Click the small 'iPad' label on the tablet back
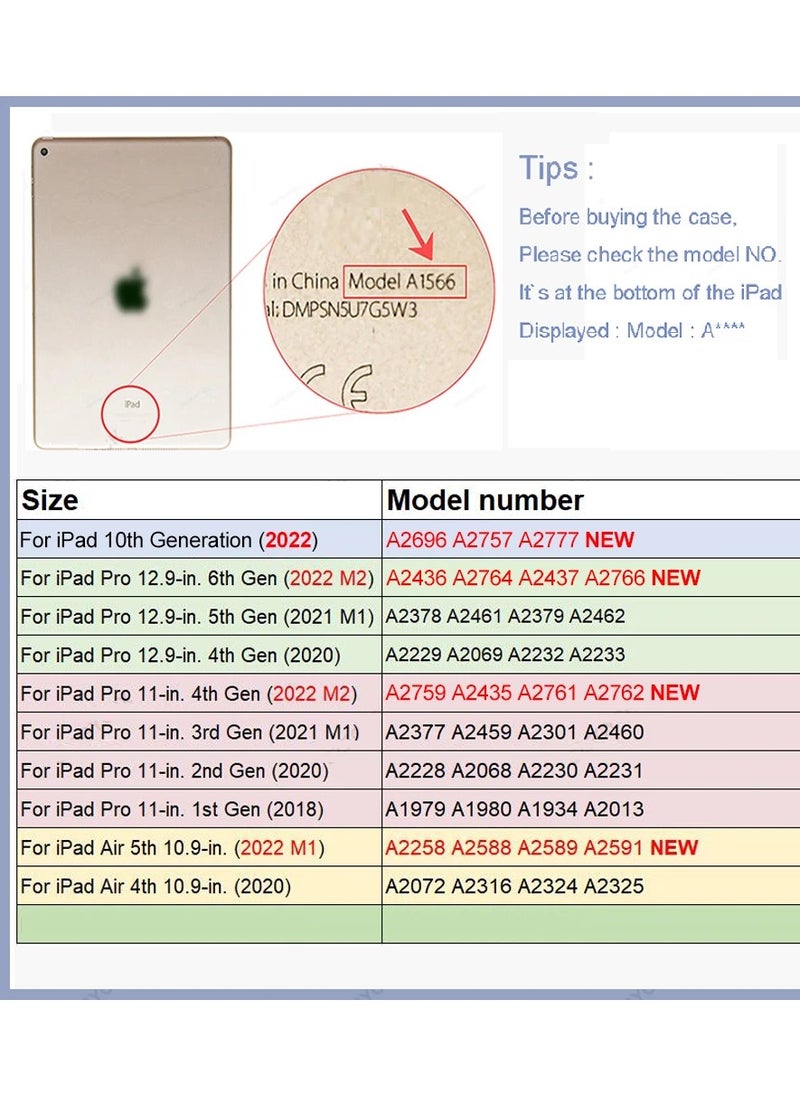Viewport: 800px width, 1096px height. pos(131,404)
